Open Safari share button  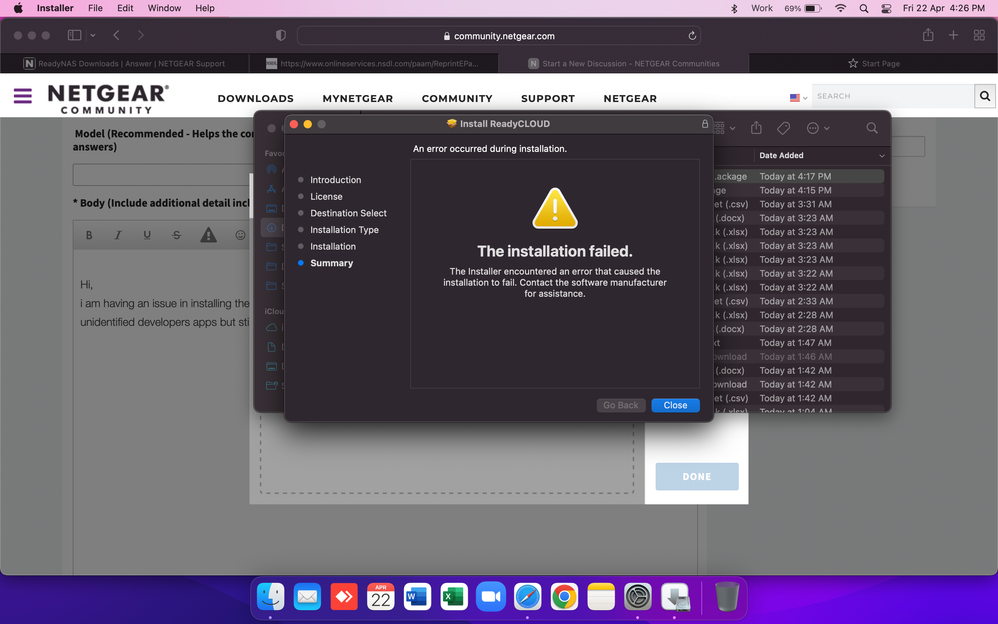point(928,35)
